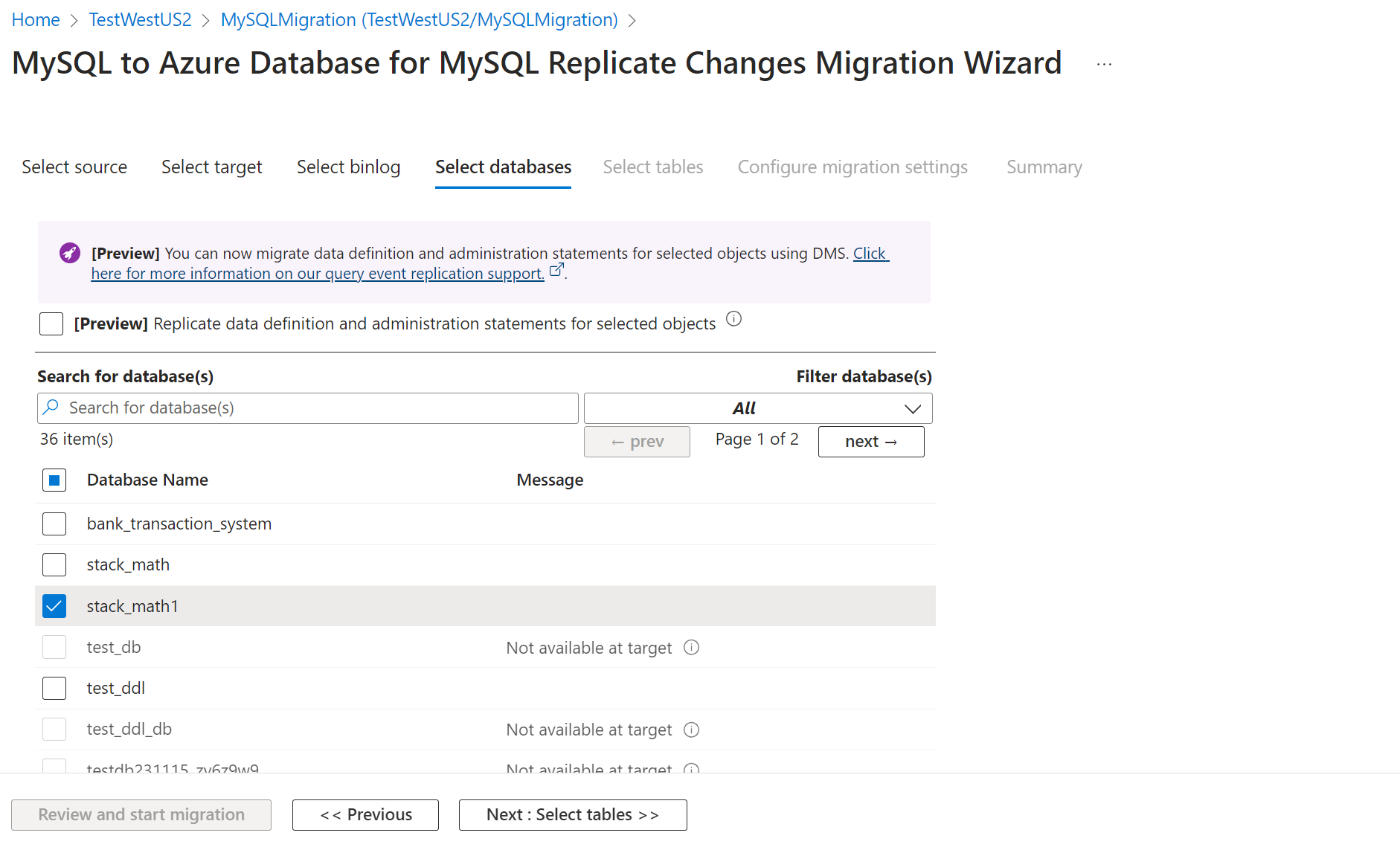
Task: Check the bank_transaction_system database
Action: [54, 524]
